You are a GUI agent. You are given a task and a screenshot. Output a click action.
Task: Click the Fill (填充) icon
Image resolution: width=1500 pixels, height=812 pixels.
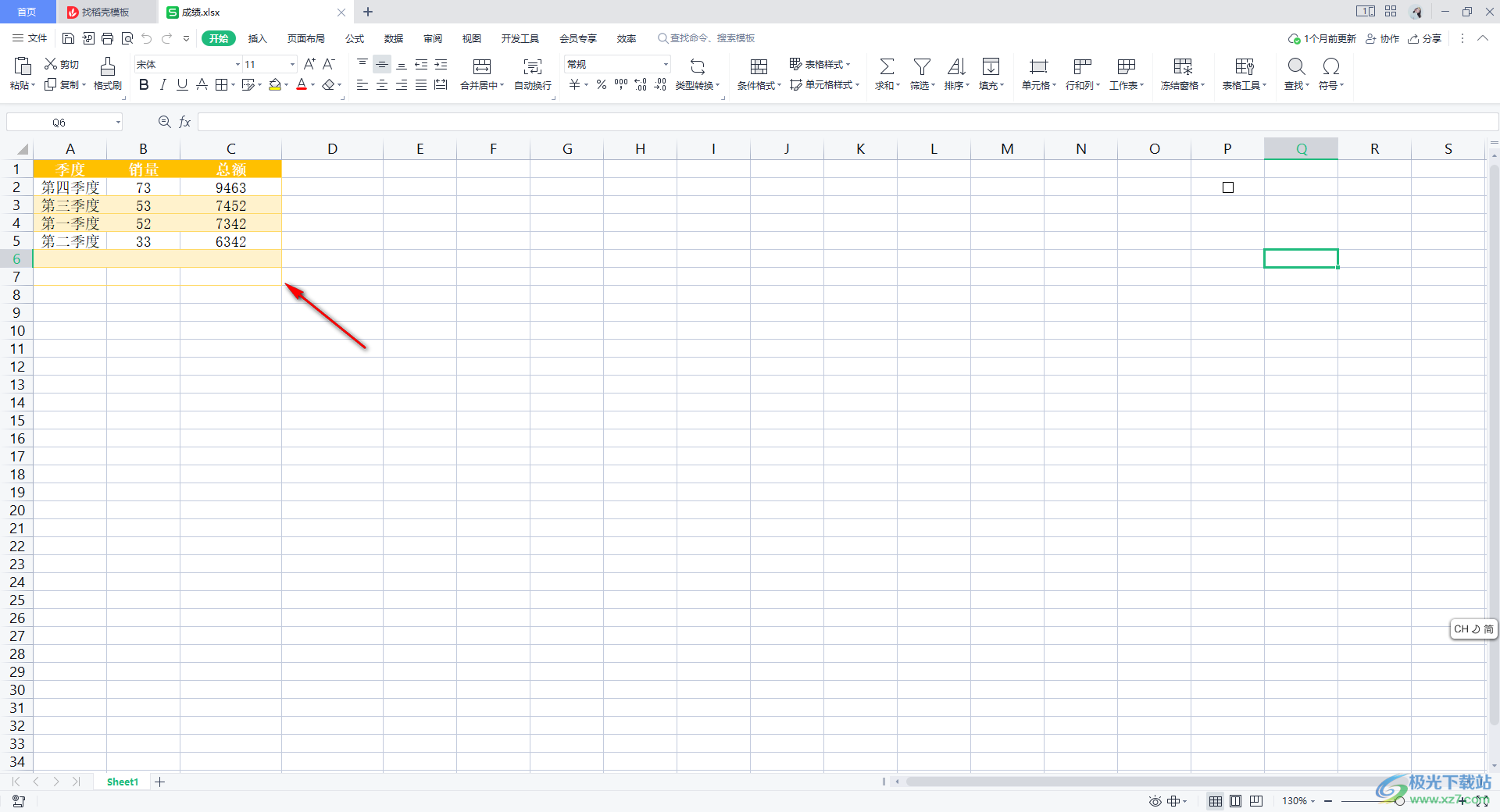991,66
